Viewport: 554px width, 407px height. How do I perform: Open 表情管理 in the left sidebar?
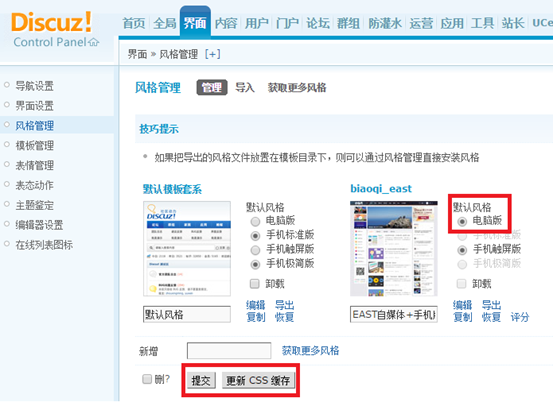tap(35, 165)
